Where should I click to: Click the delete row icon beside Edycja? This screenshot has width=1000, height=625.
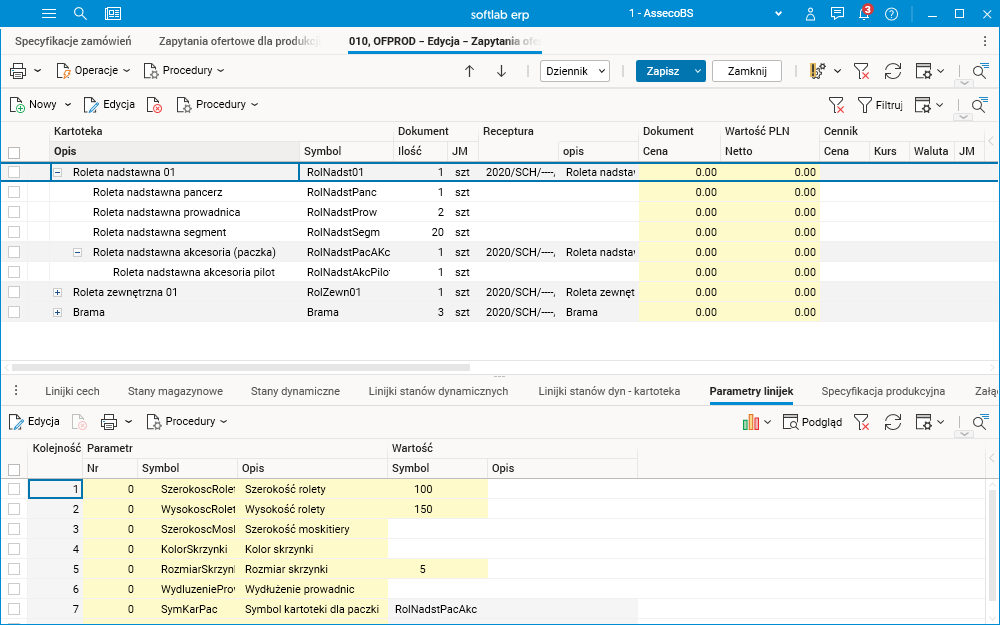154,105
